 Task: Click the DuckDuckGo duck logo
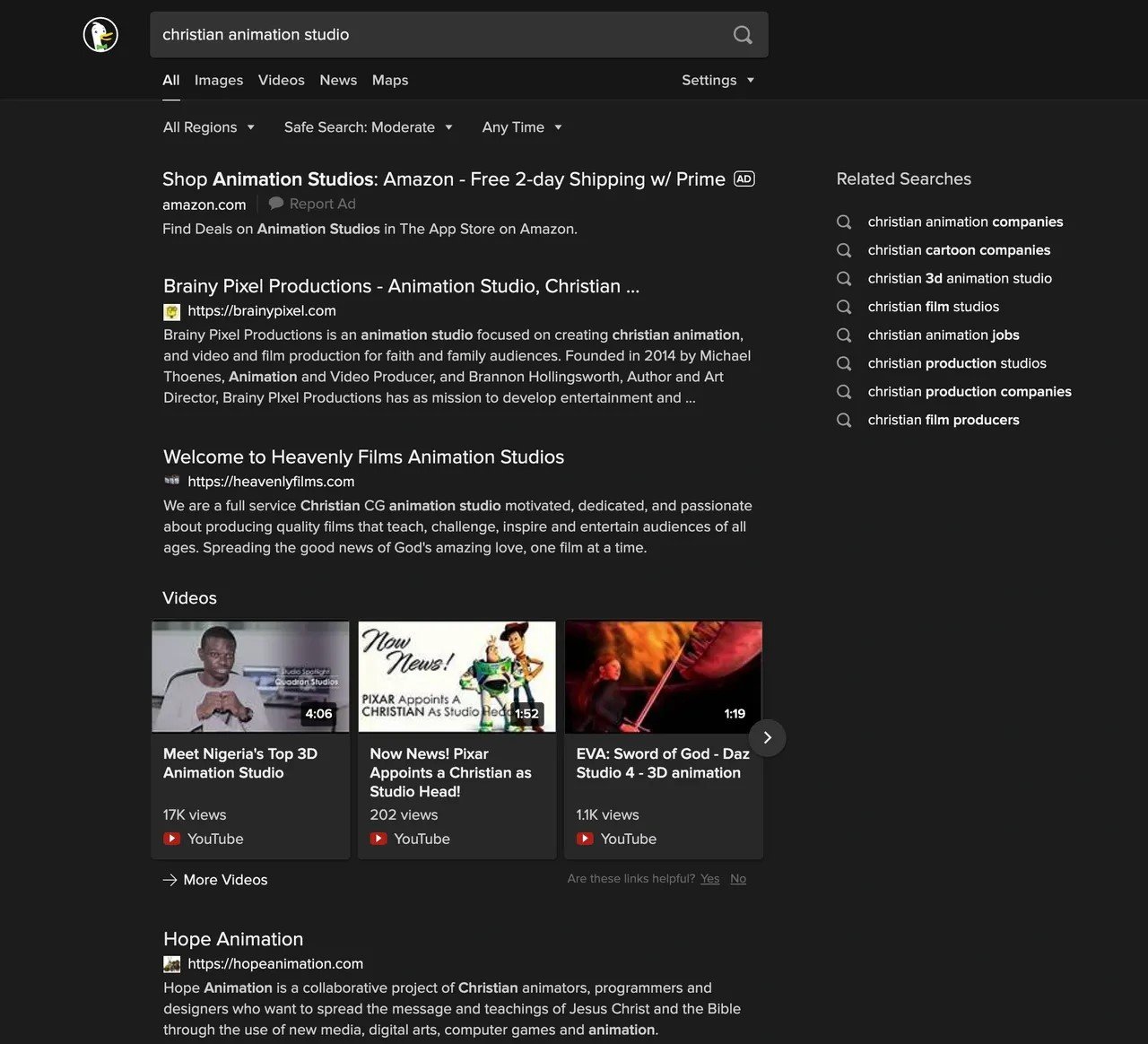coord(100,35)
